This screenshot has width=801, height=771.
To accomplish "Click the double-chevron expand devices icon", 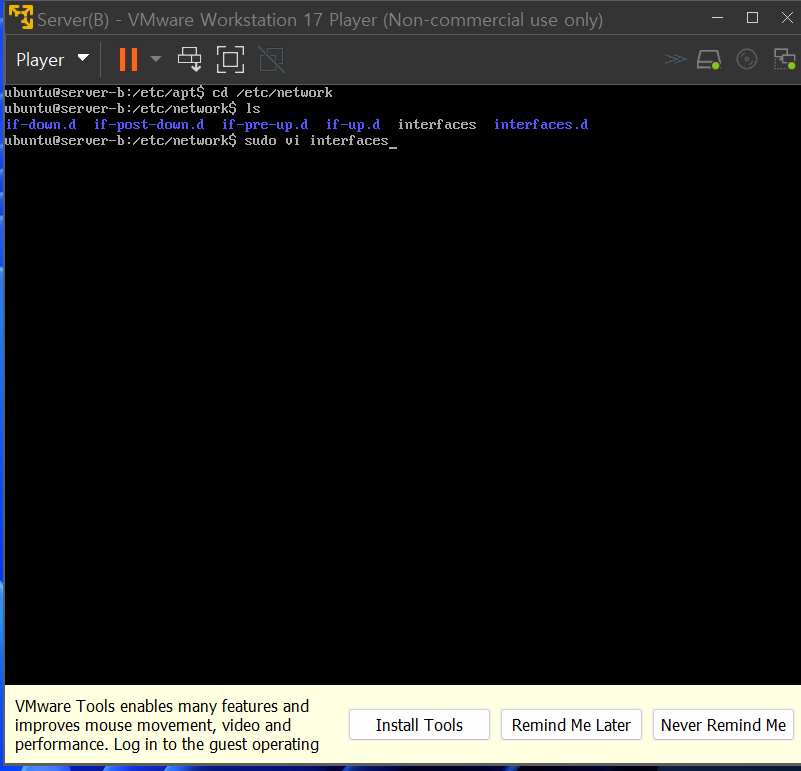I will [x=675, y=59].
